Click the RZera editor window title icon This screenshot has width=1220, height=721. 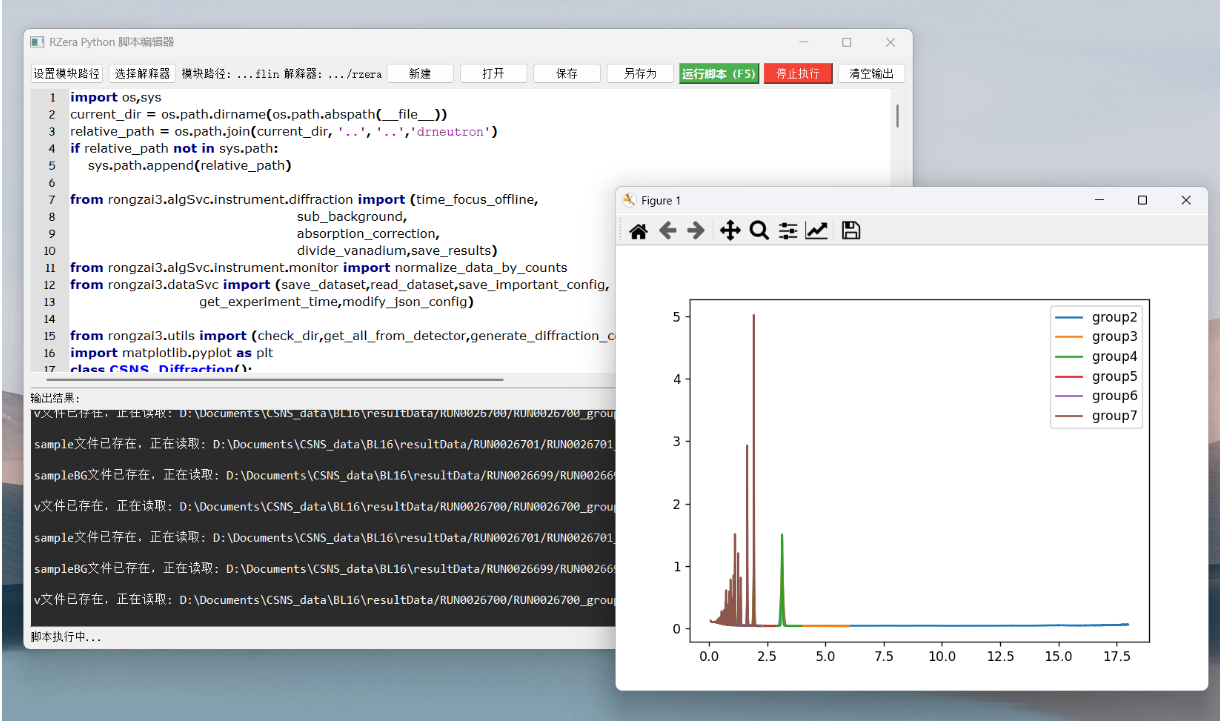click(37, 42)
